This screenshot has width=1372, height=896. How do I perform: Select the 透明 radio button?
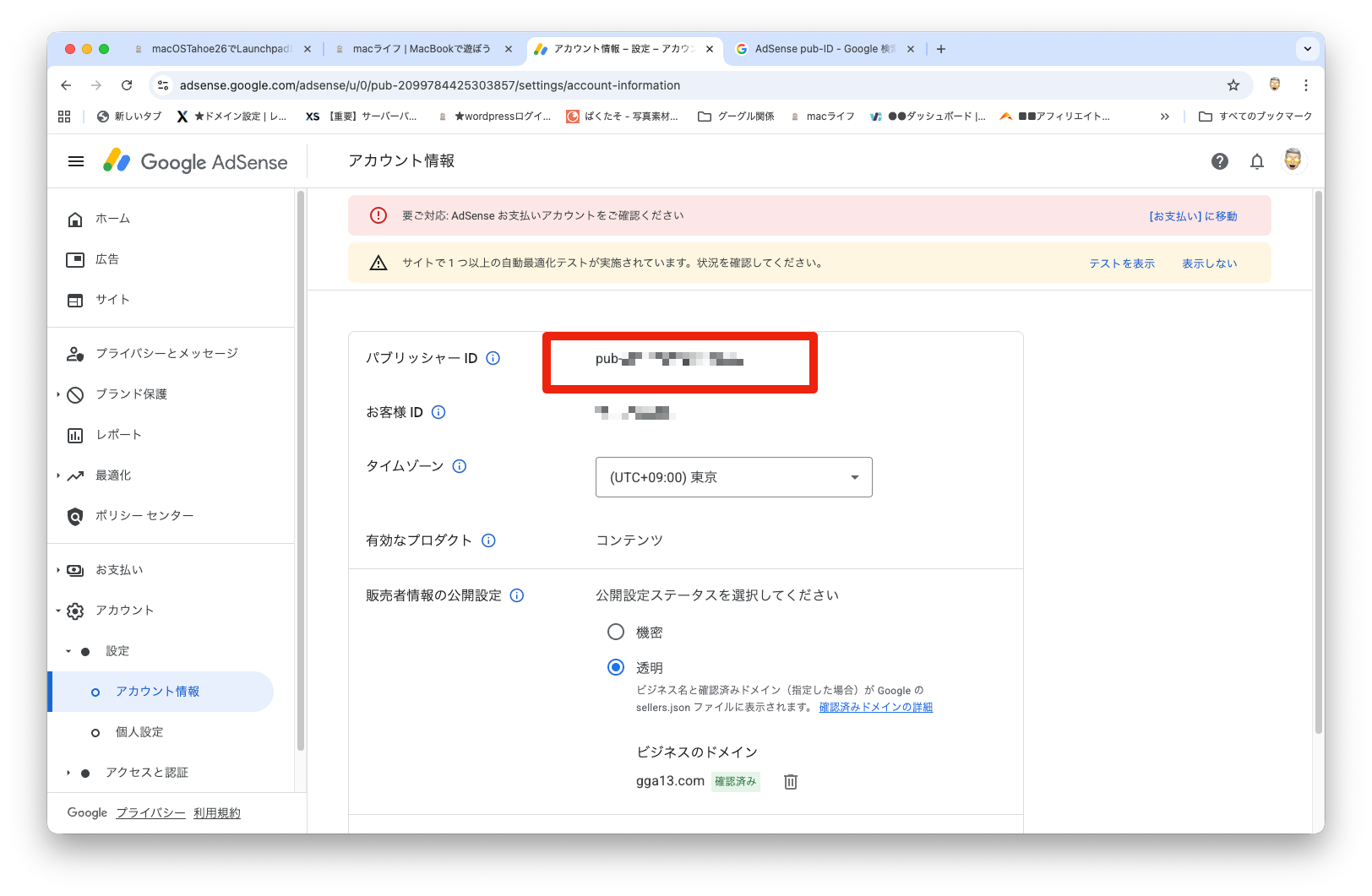coord(616,667)
